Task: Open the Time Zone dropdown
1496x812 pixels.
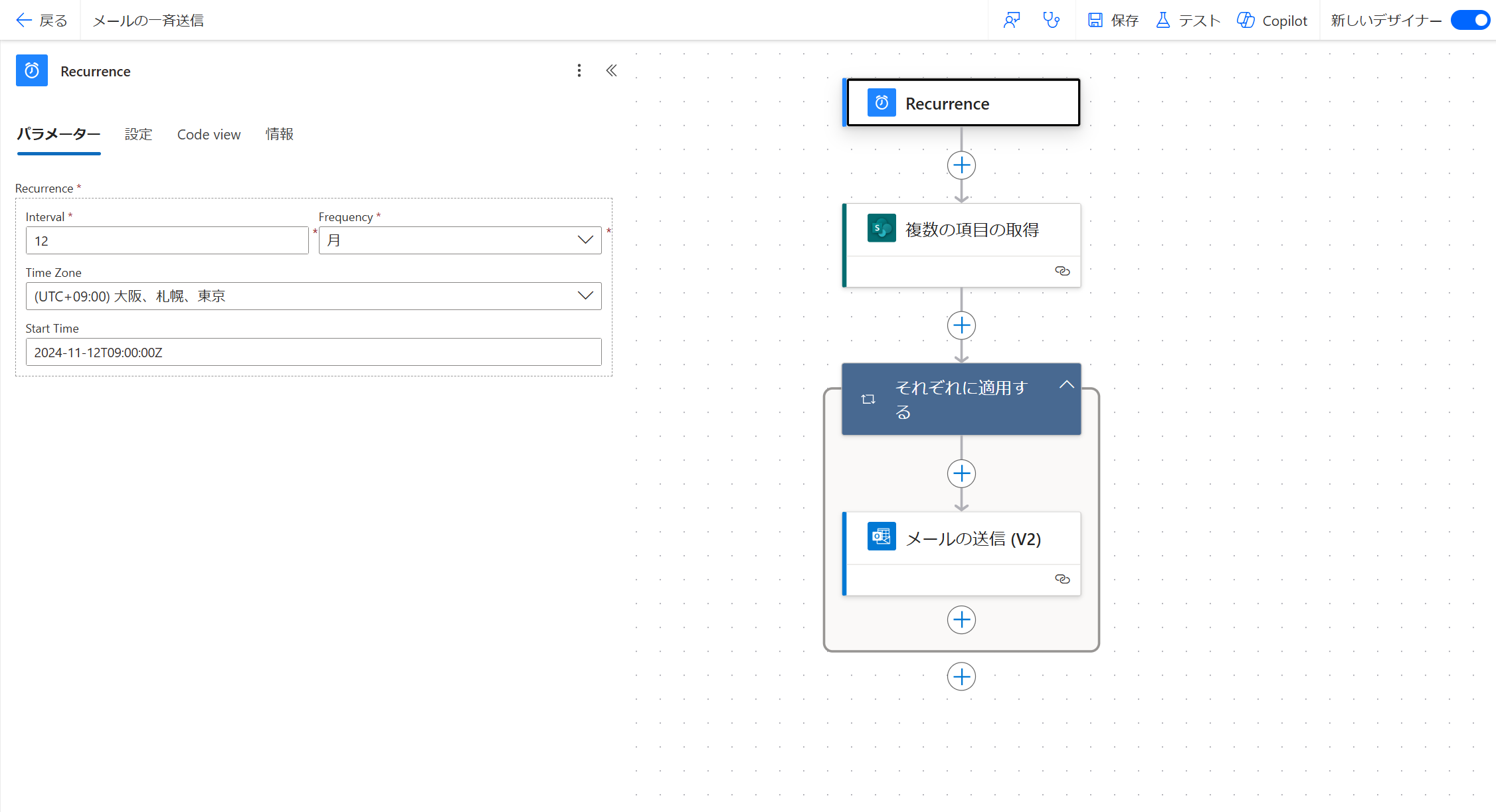Action: pyautogui.click(x=314, y=296)
